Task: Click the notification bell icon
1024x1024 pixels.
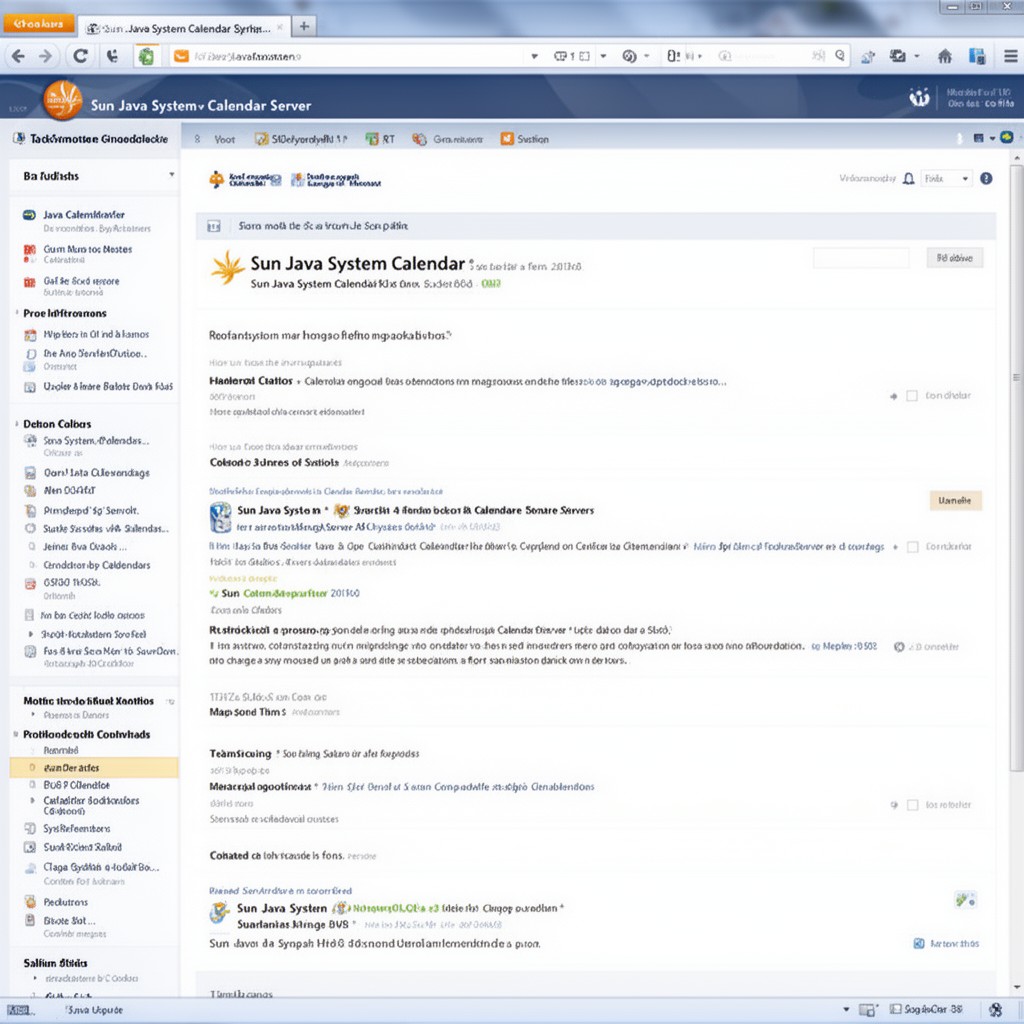Action: (908, 178)
